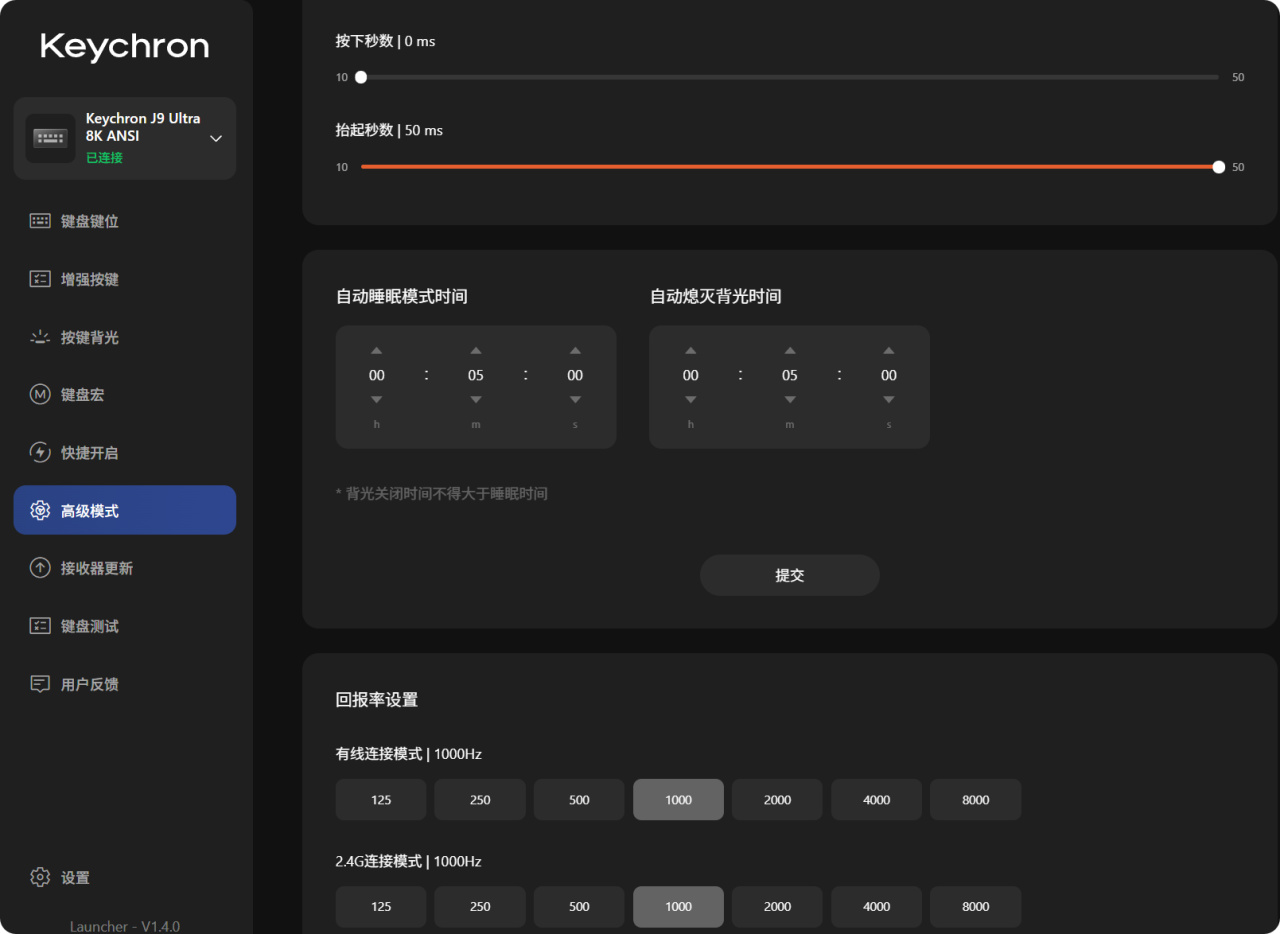Switch to 快捷开启 page
Screen dimensions: 1280x934
pos(125,453)
